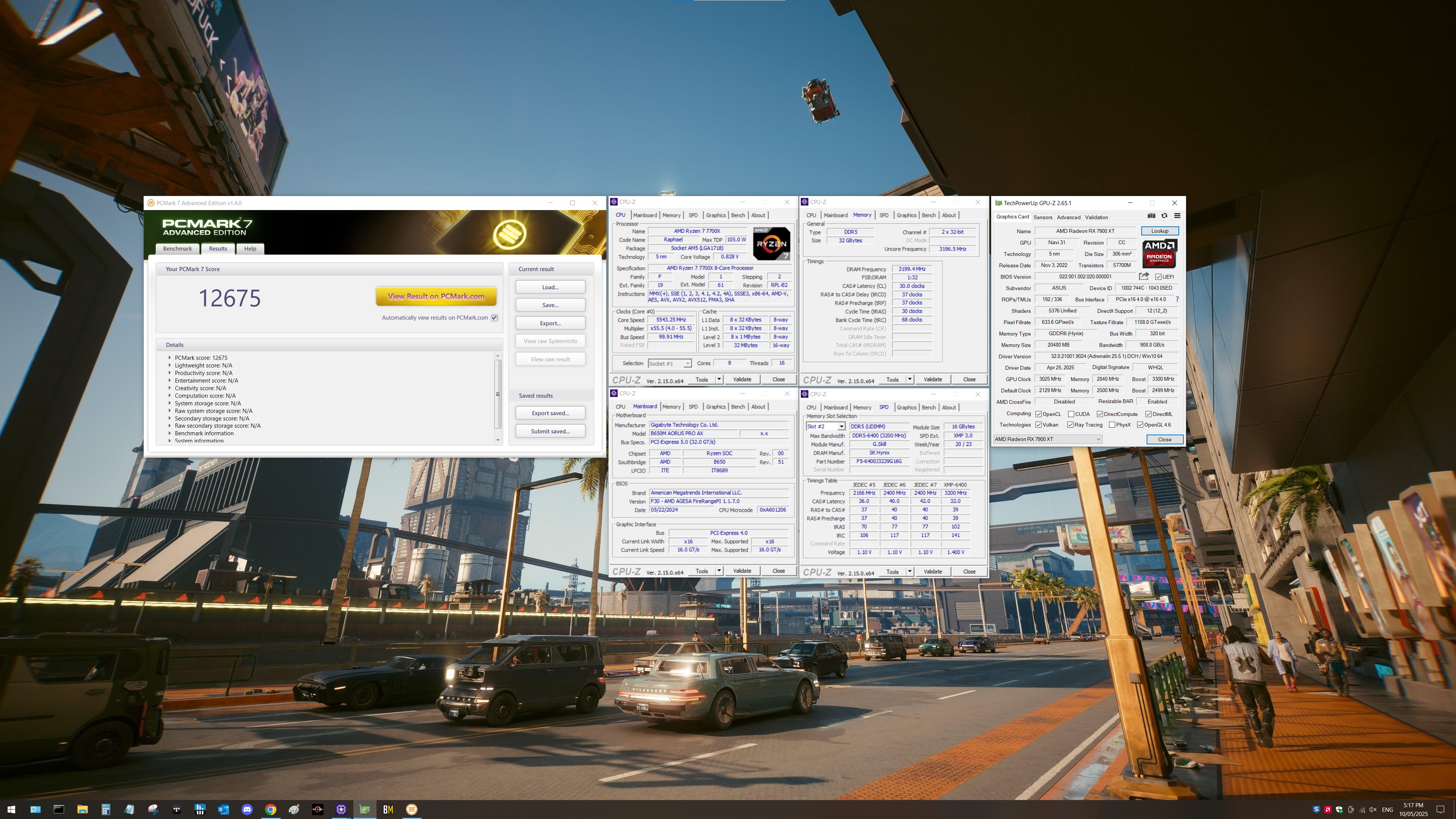Viewport: 1456px width, 819px height.
Task: Open Ryzen Master from the taskbar
Action: 318,810
